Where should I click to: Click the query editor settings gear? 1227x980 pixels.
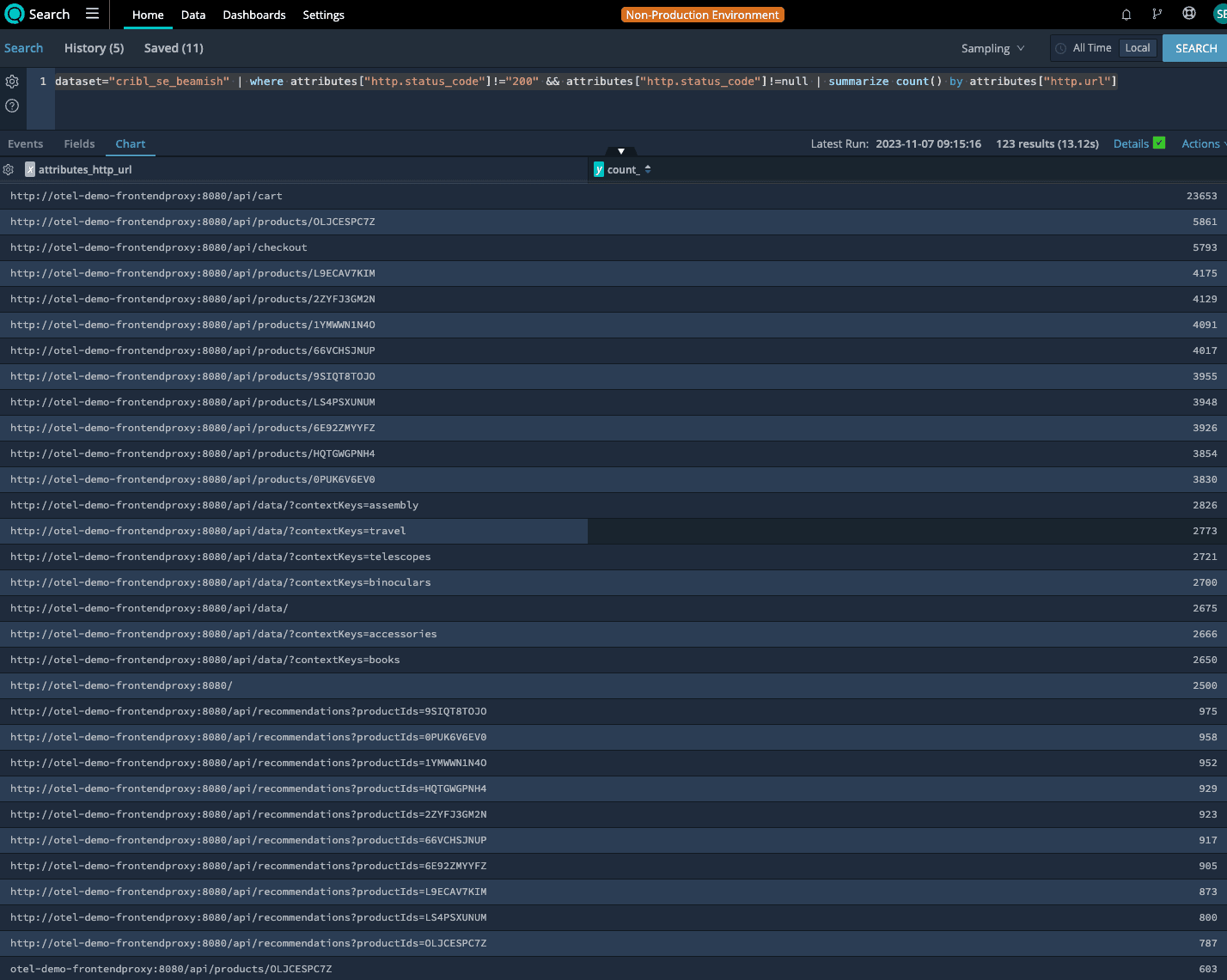pyautogui.click(x=12, y=82)
